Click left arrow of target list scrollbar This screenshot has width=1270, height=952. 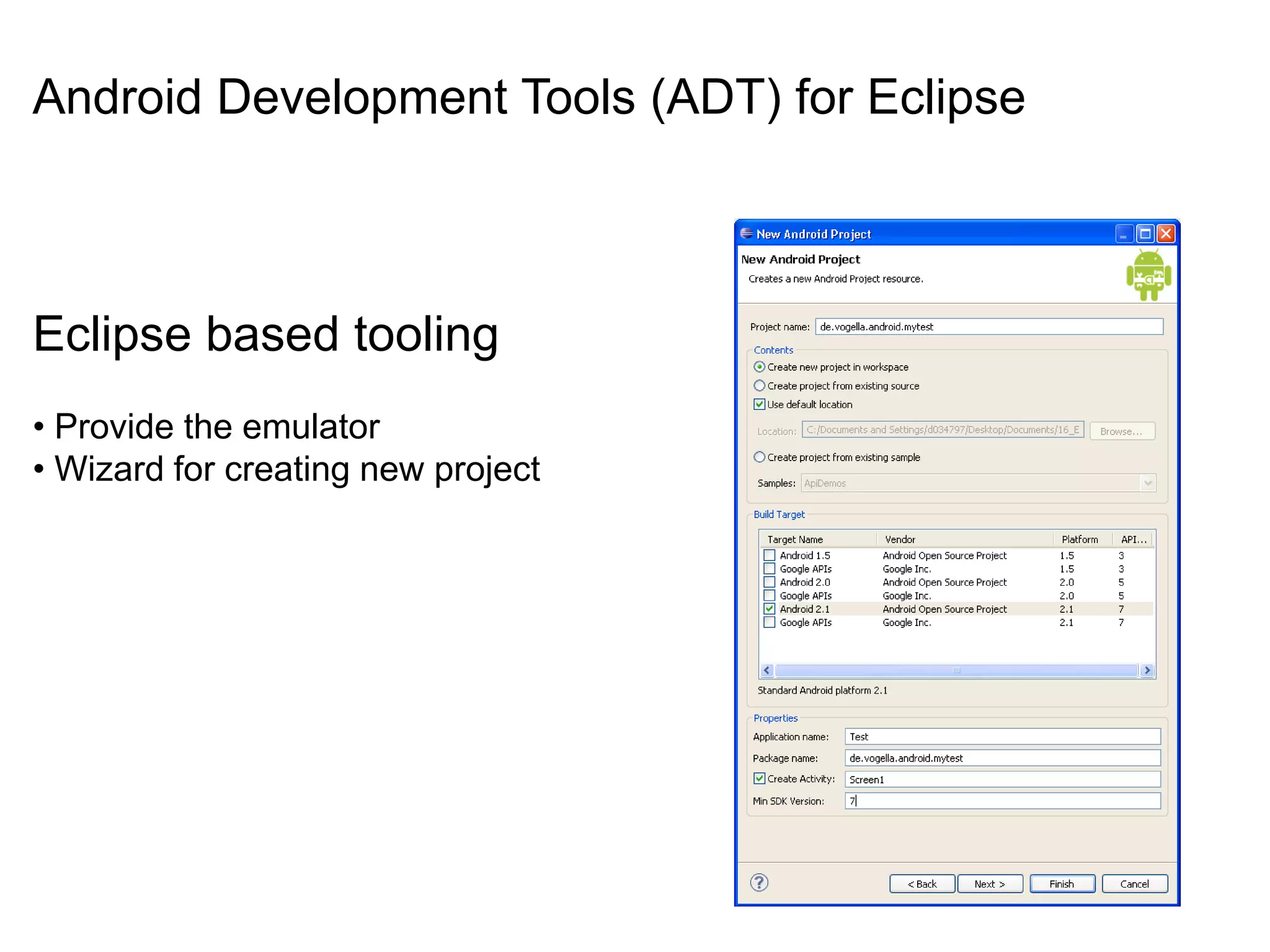[767, 670]
